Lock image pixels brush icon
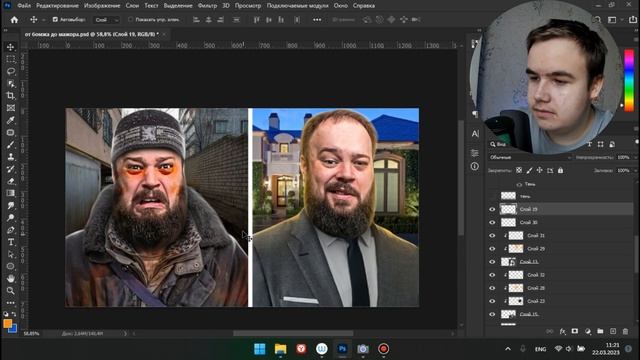The height and width of the screenshot is (360, 640). [529, 170]
